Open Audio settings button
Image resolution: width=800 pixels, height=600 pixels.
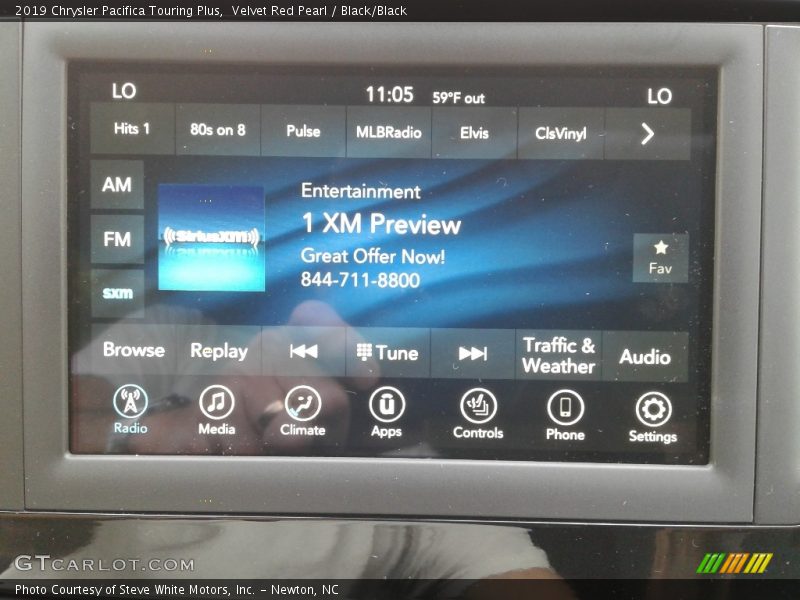(x=645, y=357)
